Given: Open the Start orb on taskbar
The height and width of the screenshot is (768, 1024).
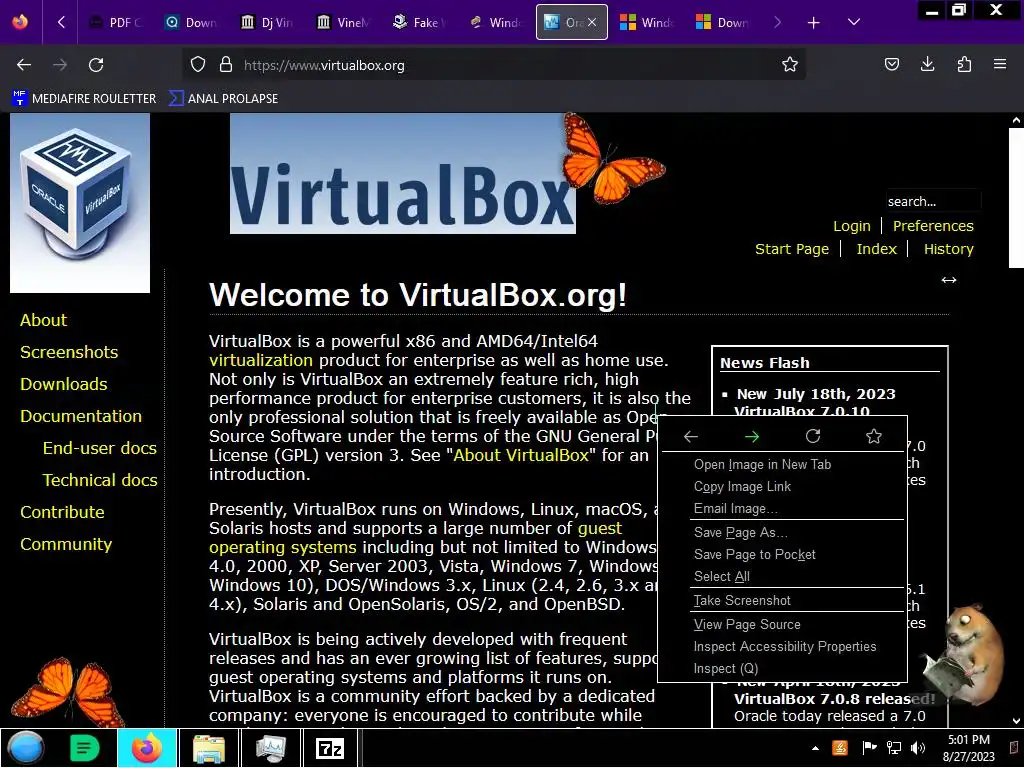Looking at the screenshot, I should click(x=25, y=748).
